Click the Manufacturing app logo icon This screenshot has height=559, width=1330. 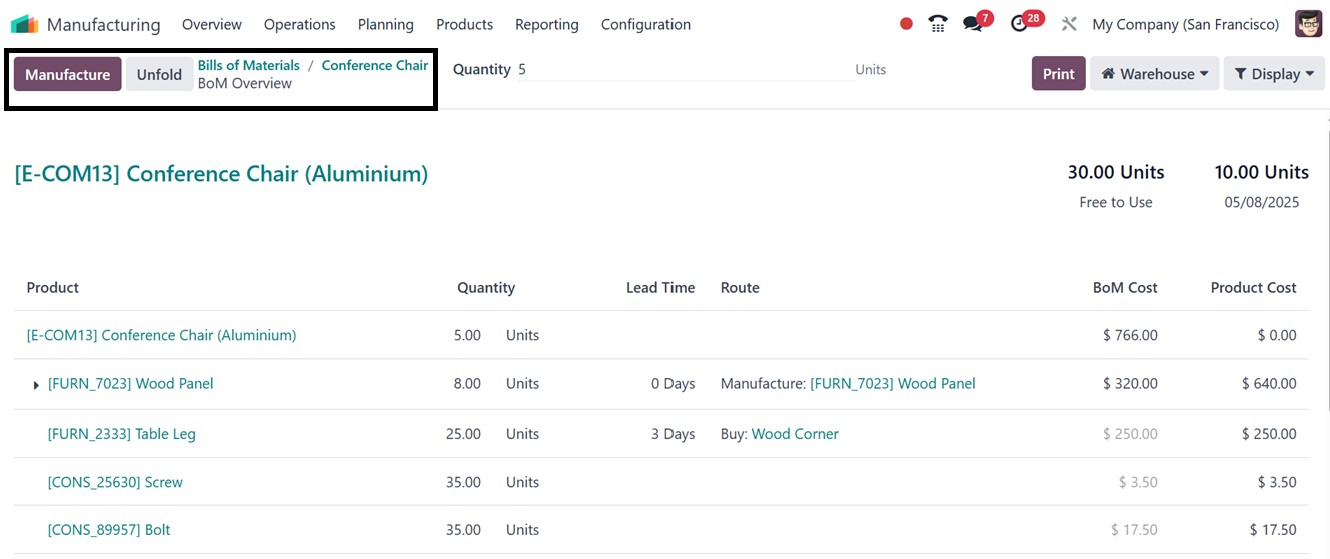click(25, 24)
